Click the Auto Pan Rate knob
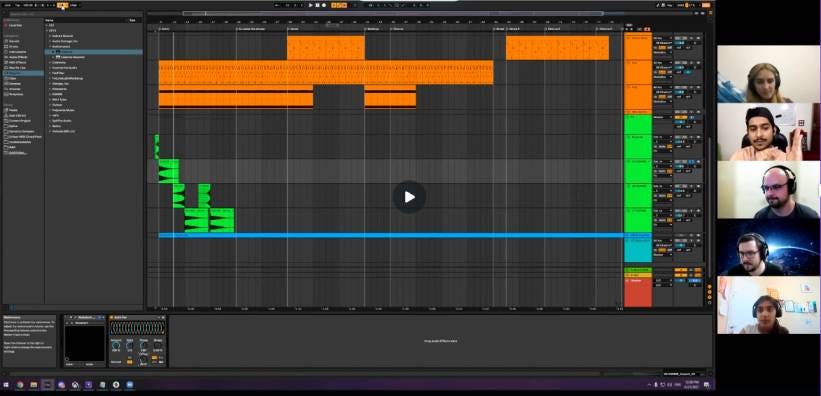821x396 pixels. click(129, 346)
